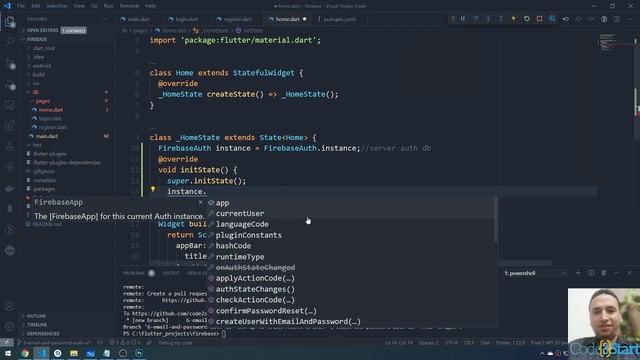Close the terminal panel
This screenshot has height=360, width=640.
629,273
